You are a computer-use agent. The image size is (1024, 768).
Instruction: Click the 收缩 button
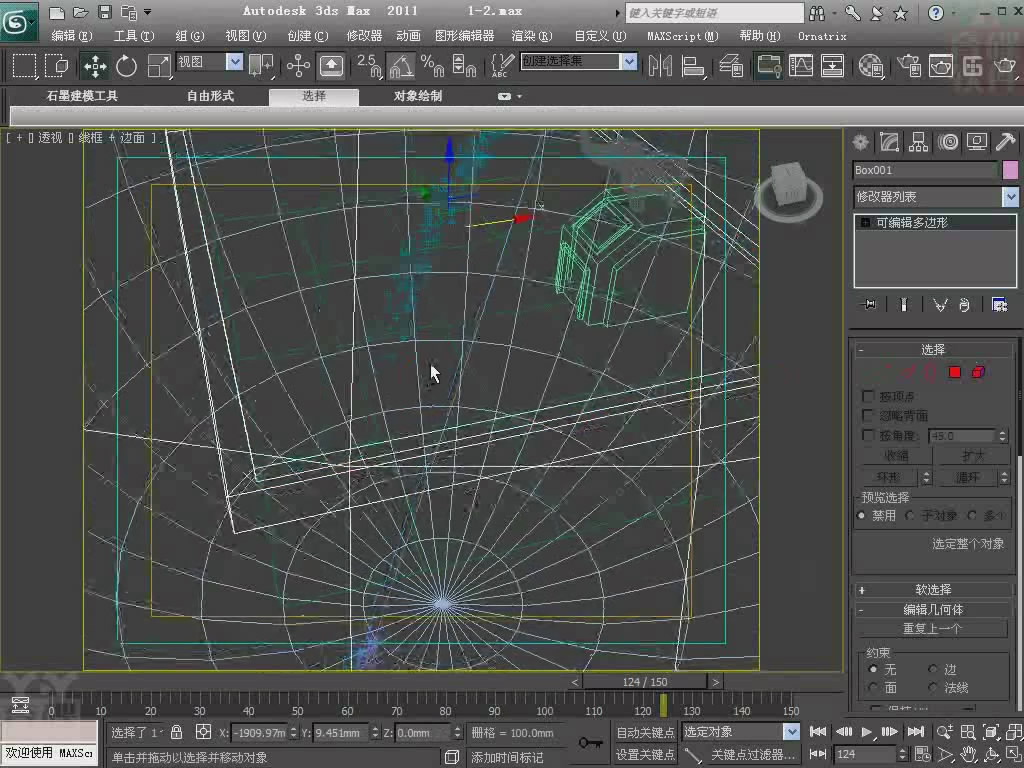897,455
